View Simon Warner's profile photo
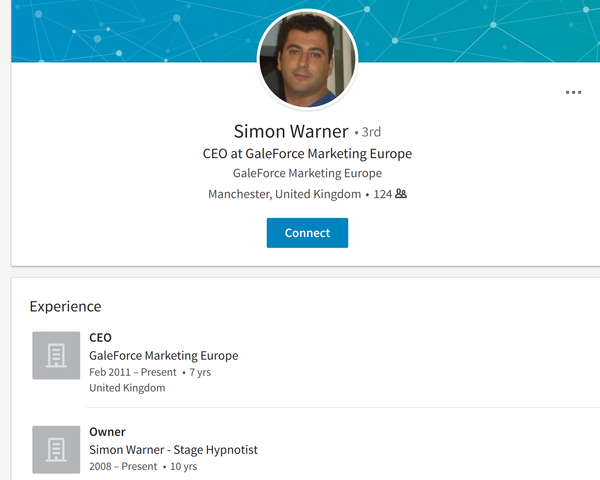Viewport: 600px width, 480px height. pos(308,59)
